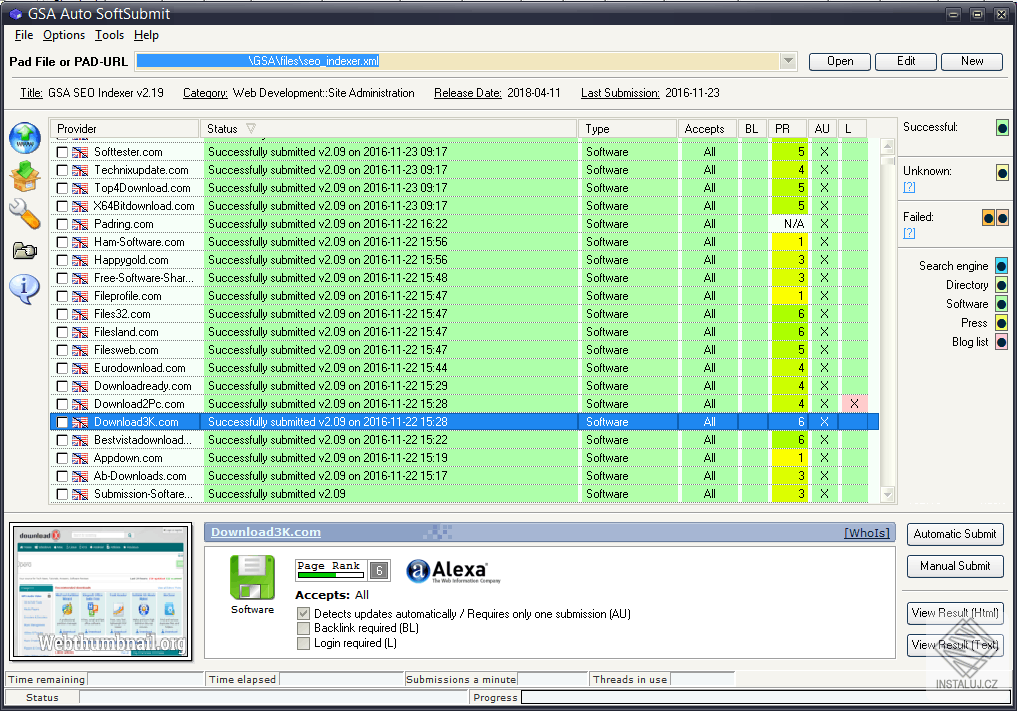
Task: Open the wrench tools sidebar icon
Action: click(25, 214)
